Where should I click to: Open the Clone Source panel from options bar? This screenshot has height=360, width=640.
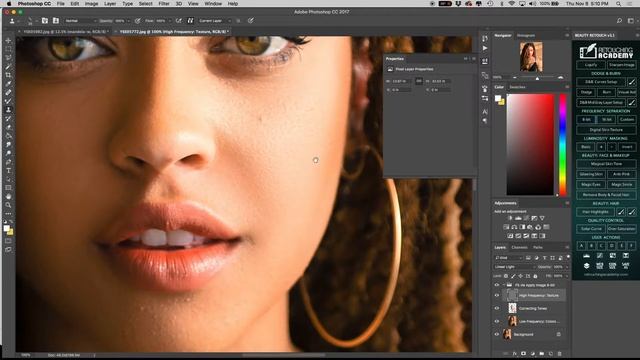point(56,20)
